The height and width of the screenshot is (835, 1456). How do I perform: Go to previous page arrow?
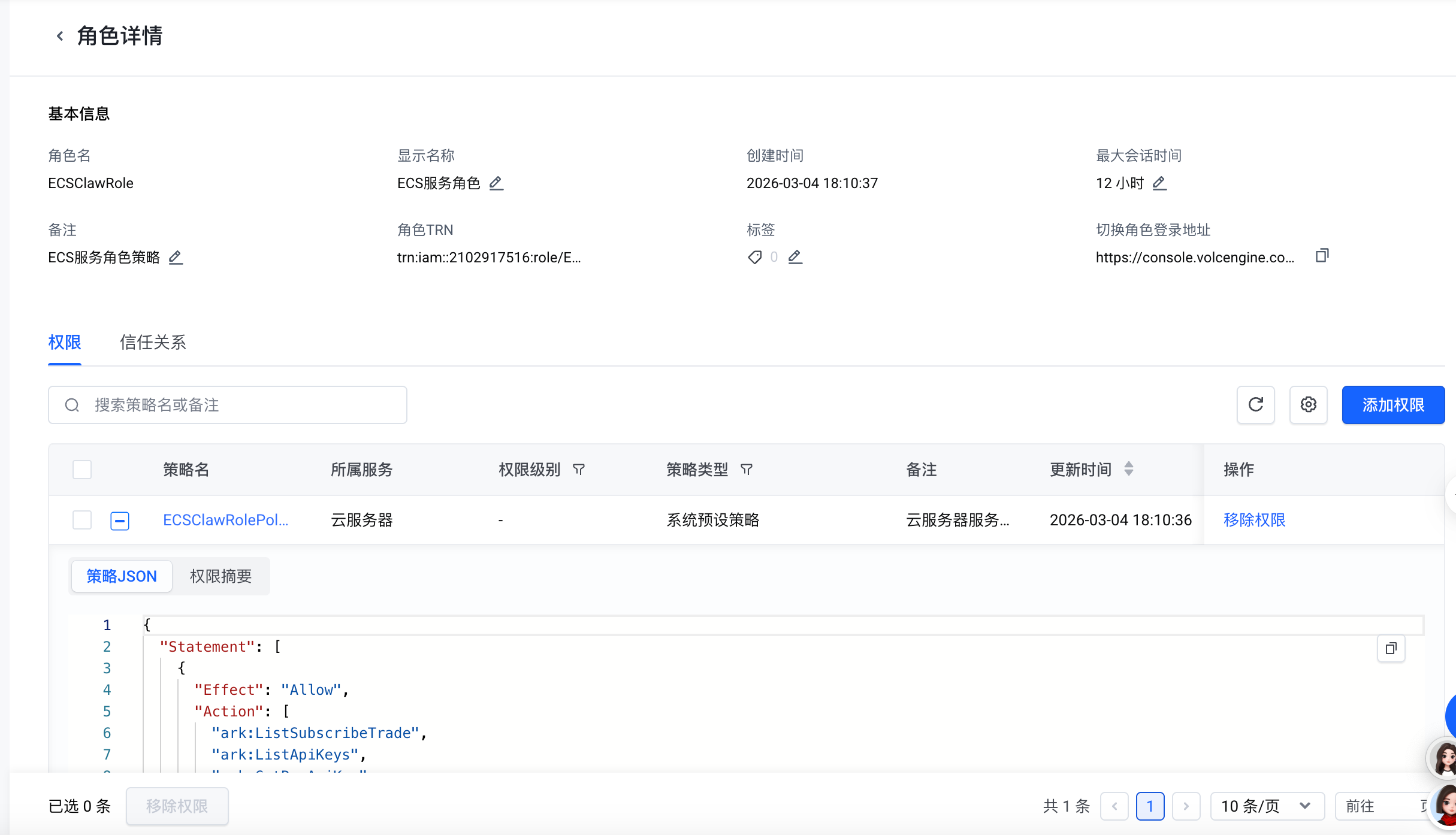pyautogui.click(x=1114, y=806)
